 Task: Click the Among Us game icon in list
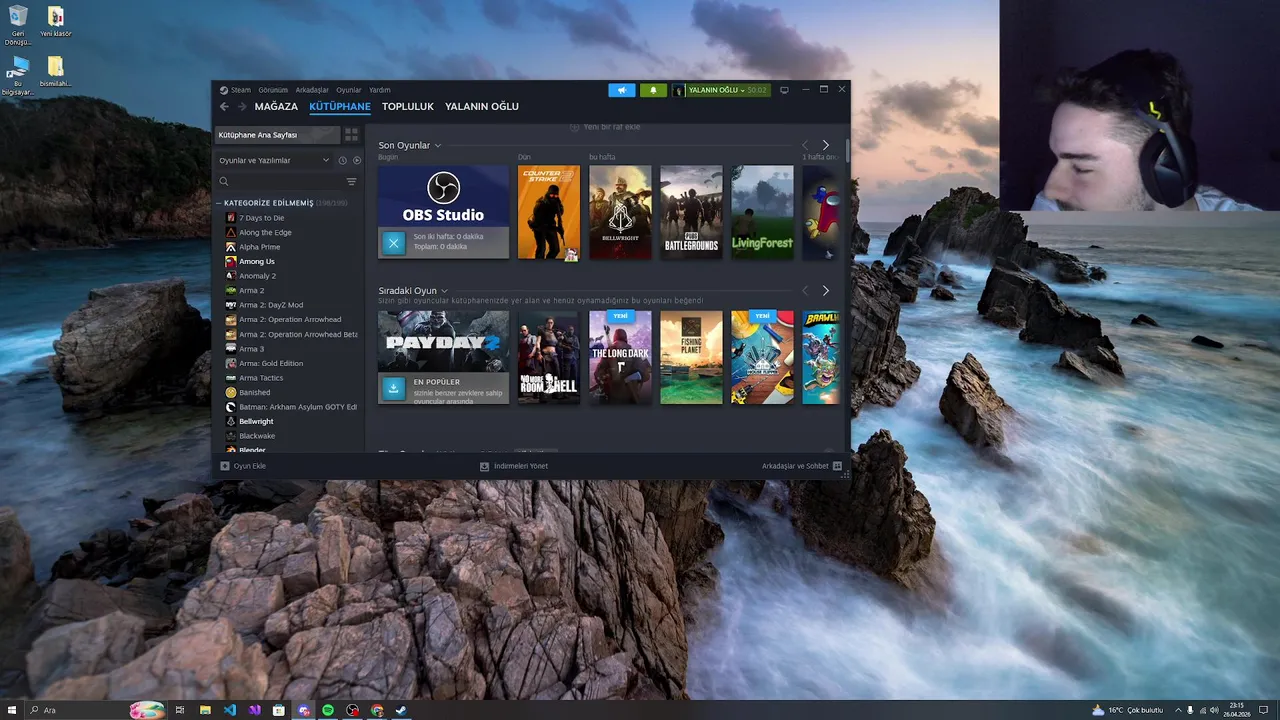[x=231, y=261]
